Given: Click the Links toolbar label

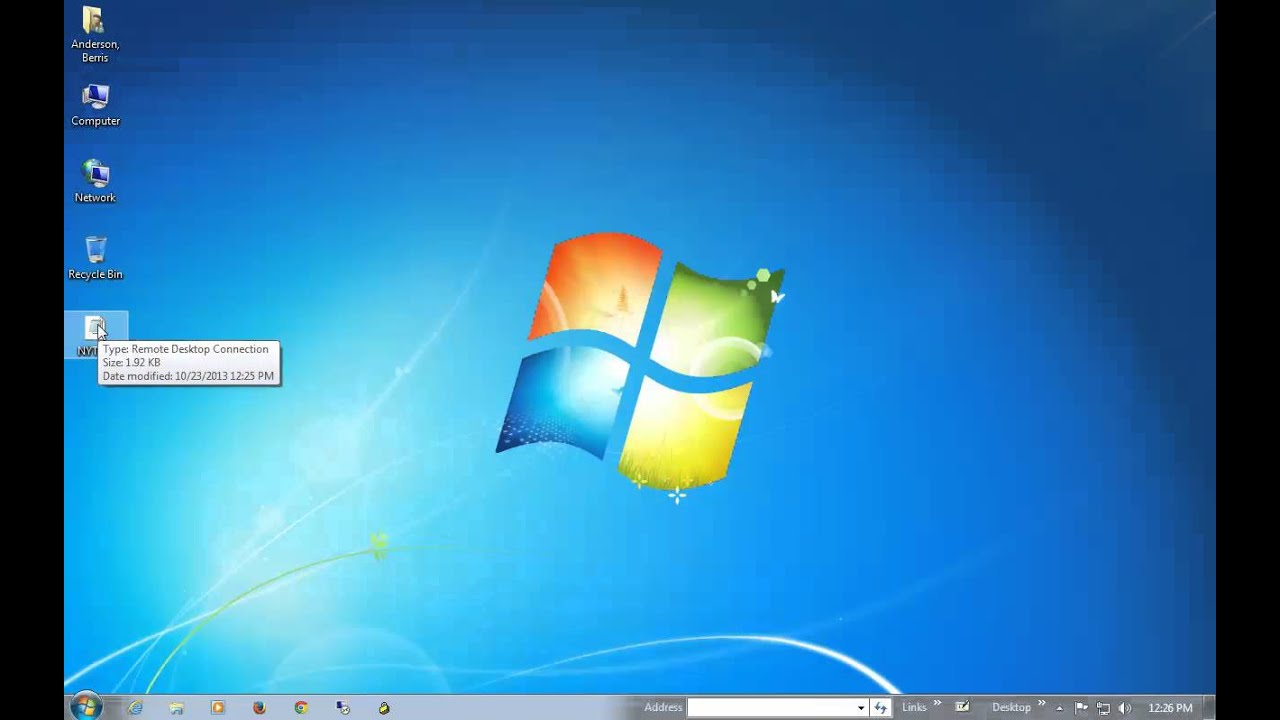Looking at the screenshot, I should click(914, 707).
